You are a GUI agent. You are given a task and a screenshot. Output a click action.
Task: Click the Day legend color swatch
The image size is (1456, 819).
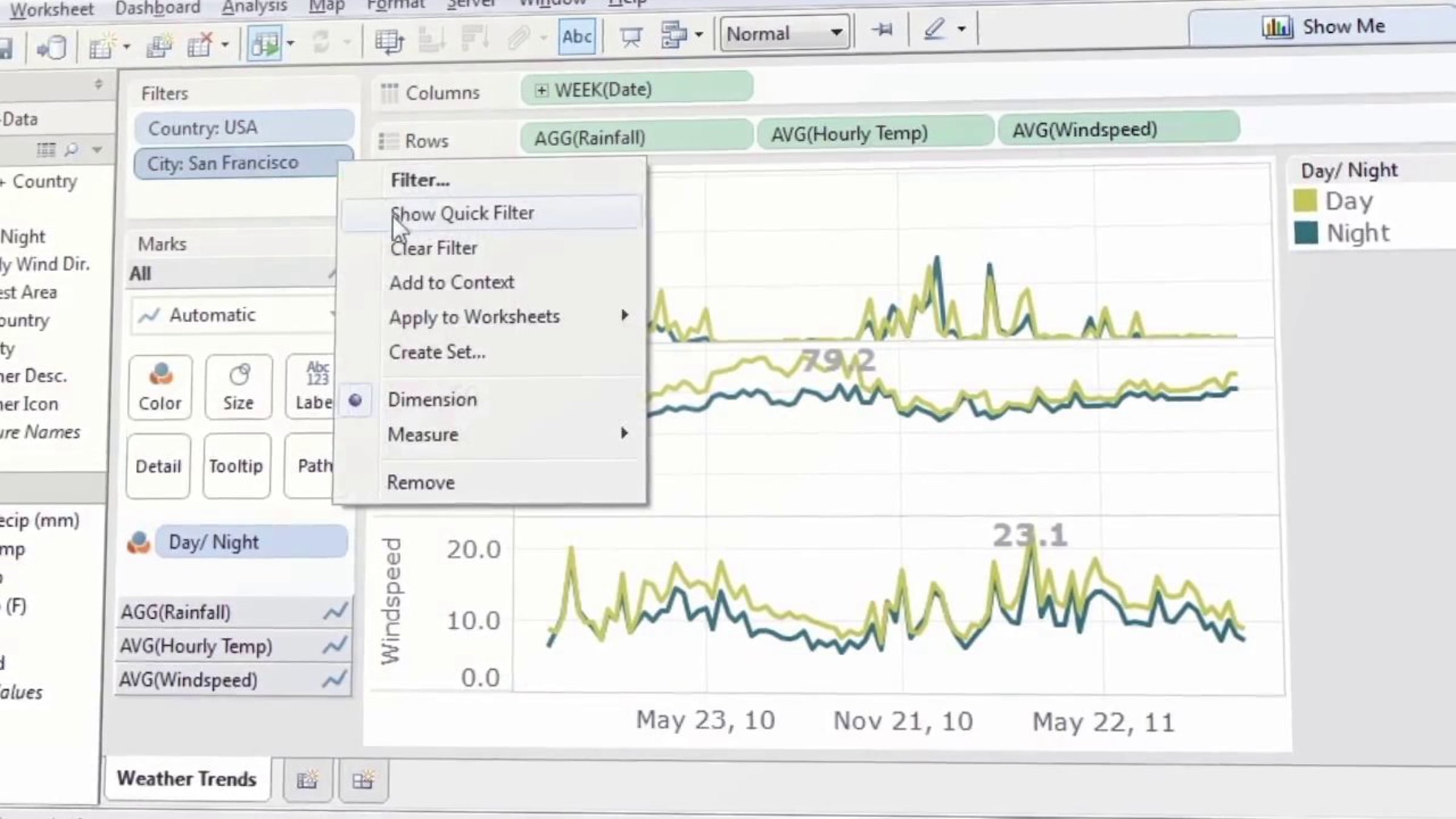point(1305,201)
